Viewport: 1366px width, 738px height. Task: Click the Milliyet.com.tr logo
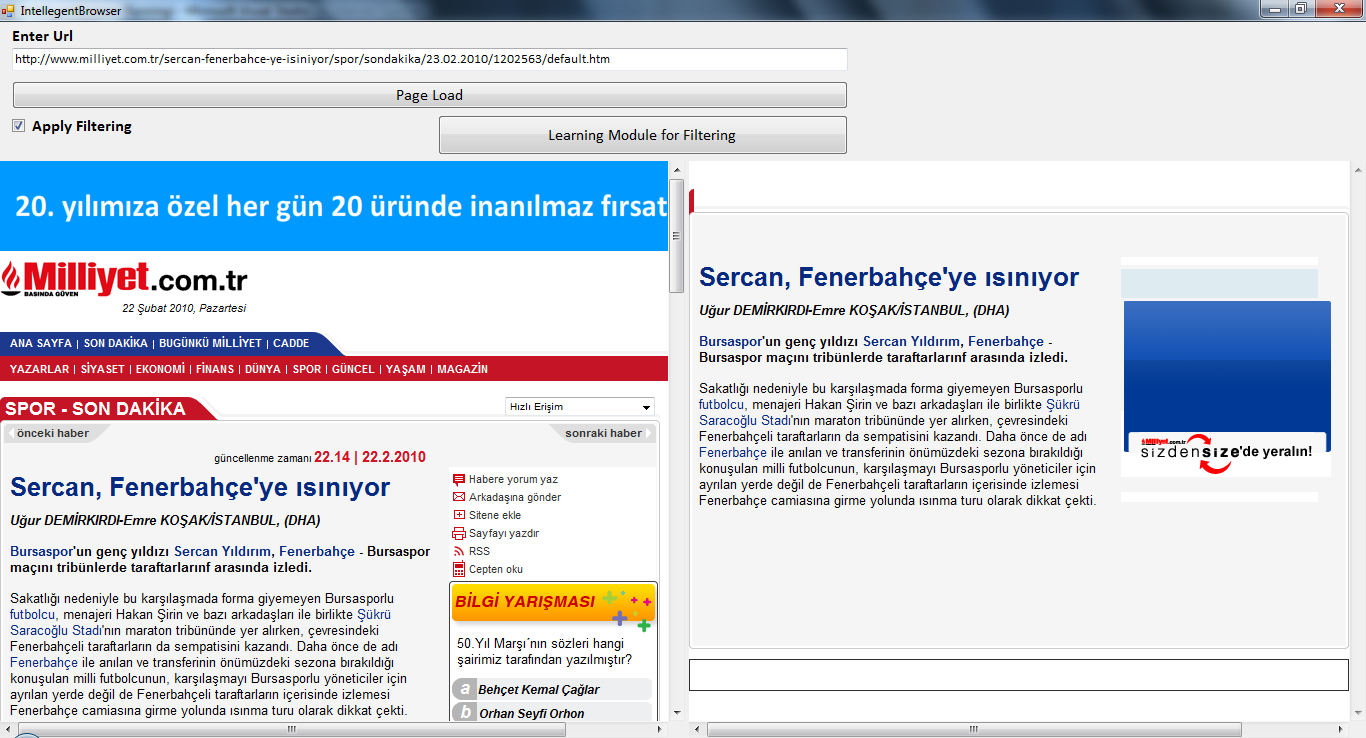pyautogui.click(x=124, y=279)
